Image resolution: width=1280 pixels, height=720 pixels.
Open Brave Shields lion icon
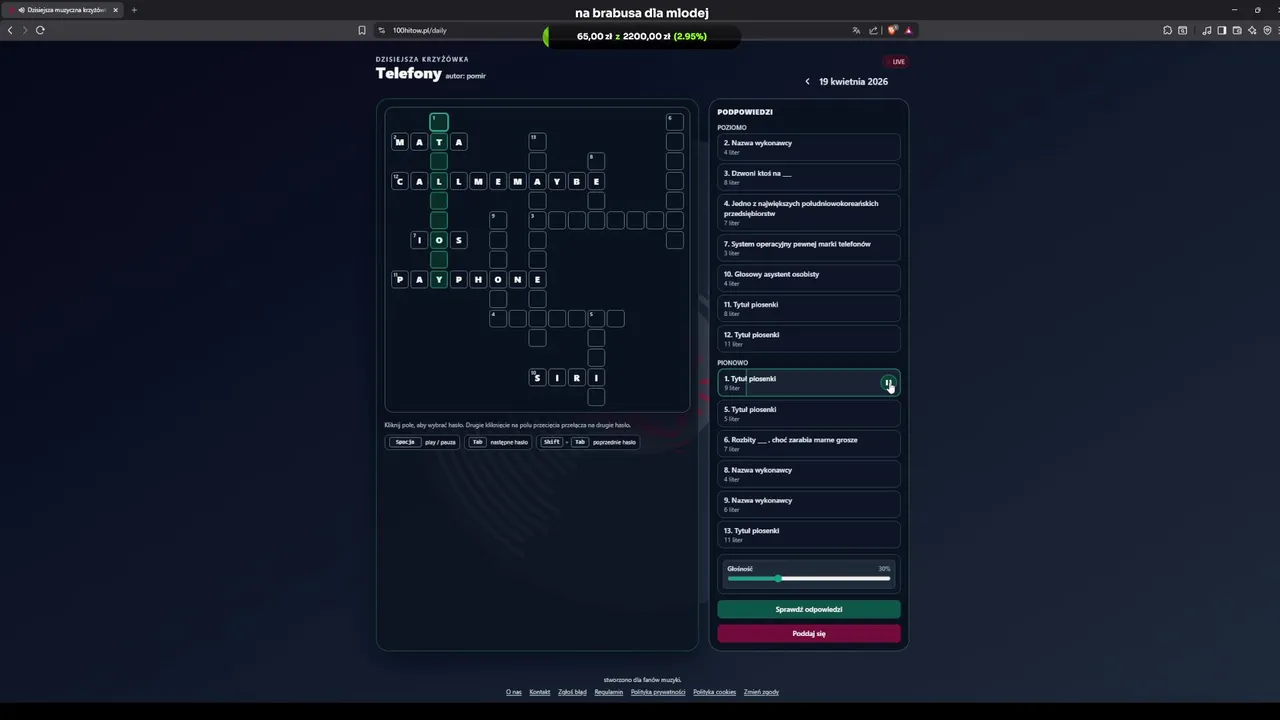891,30
